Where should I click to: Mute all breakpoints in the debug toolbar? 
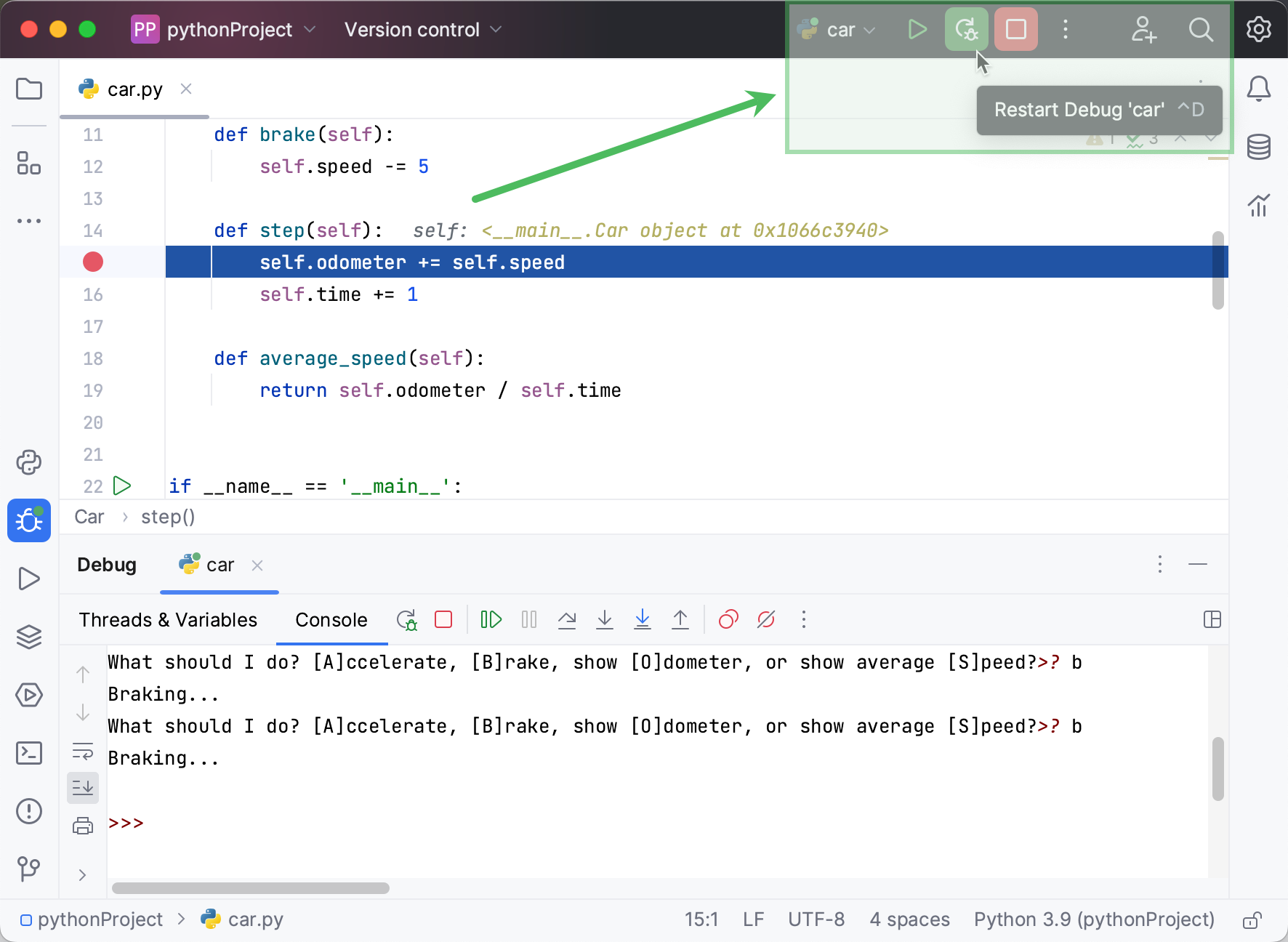765,619
